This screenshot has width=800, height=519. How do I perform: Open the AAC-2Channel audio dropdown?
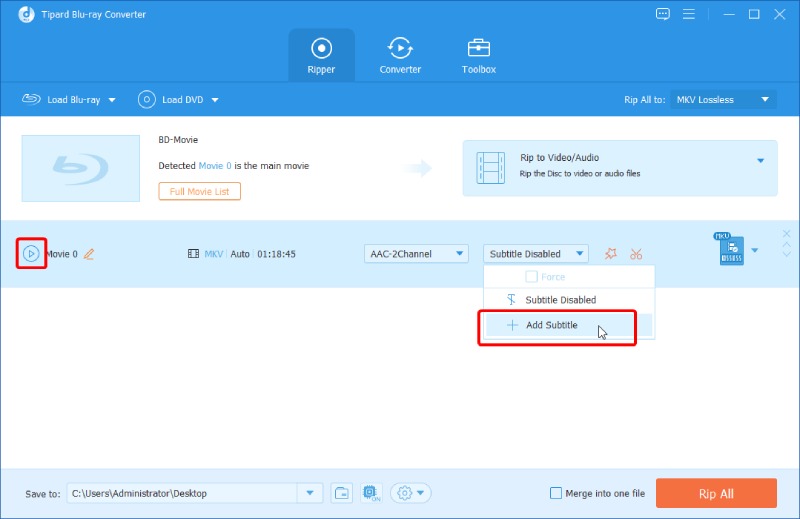coord(416,254)
